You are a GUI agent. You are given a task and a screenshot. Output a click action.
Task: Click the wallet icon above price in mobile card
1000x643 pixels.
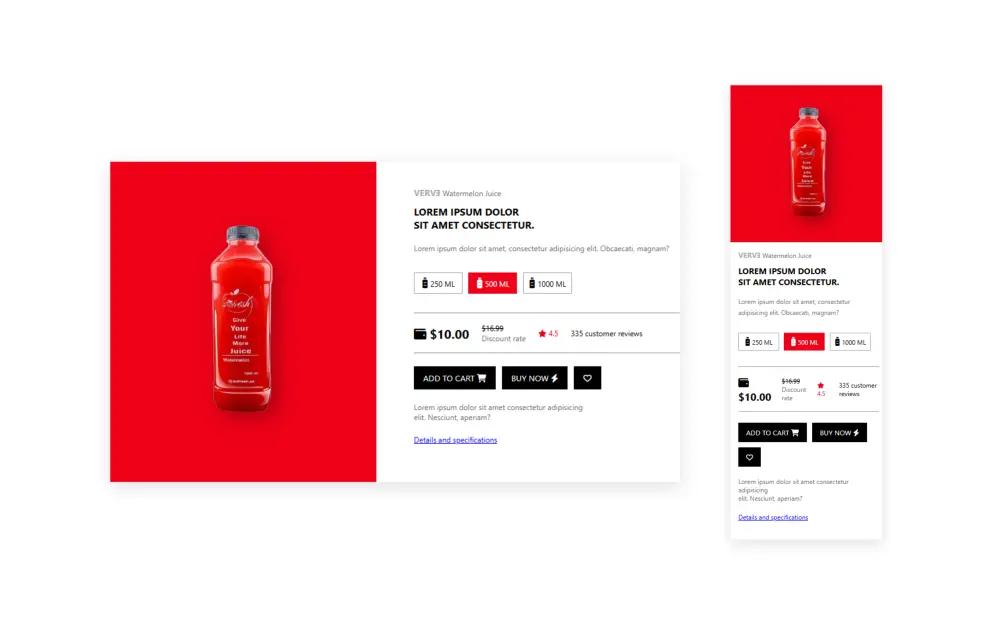pos(743,383)
